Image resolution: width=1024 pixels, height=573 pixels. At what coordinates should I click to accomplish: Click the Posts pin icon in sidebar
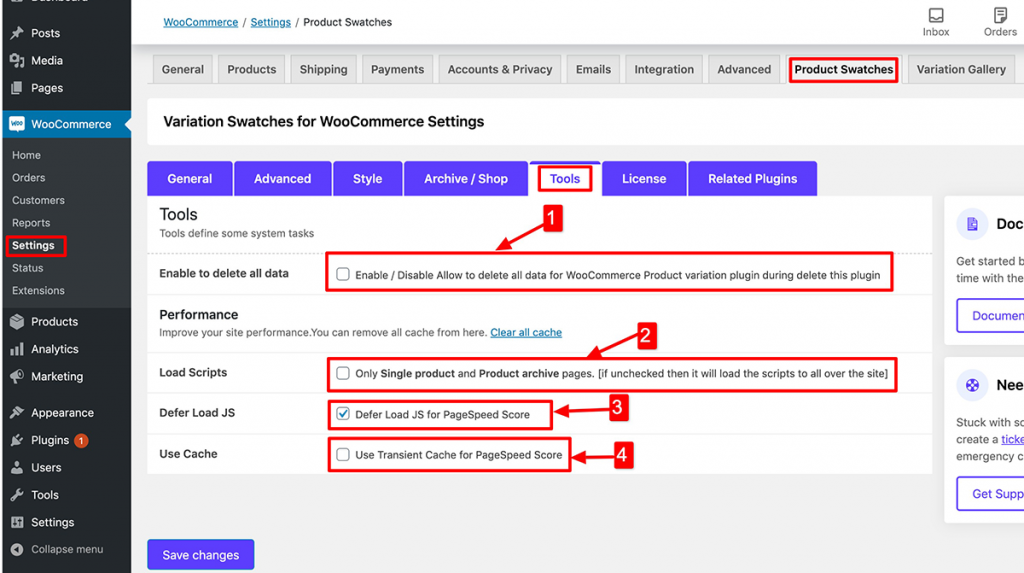click(17, 33)
